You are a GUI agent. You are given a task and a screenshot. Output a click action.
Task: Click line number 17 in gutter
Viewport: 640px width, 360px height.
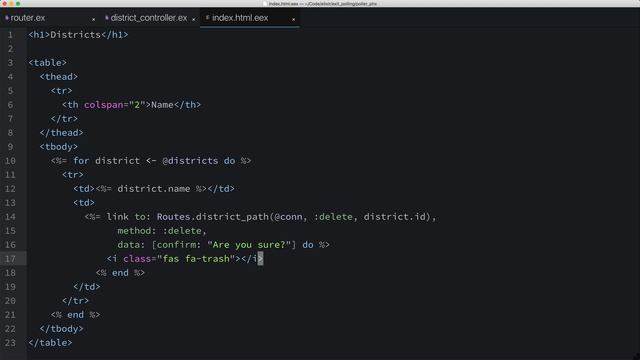pyautogui.click(x=10, y=259)
